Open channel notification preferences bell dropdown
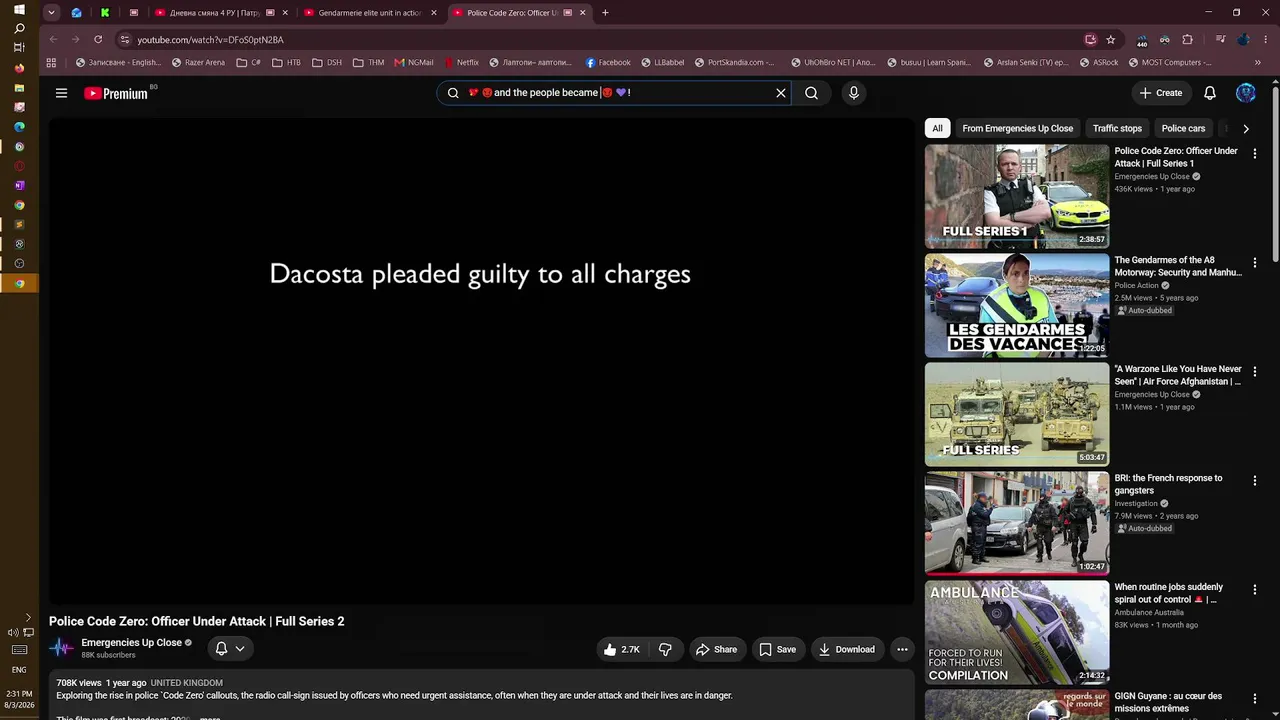The height and width of the screenshot is (720, 1280). pyautogui.click(x=230, y=648)
